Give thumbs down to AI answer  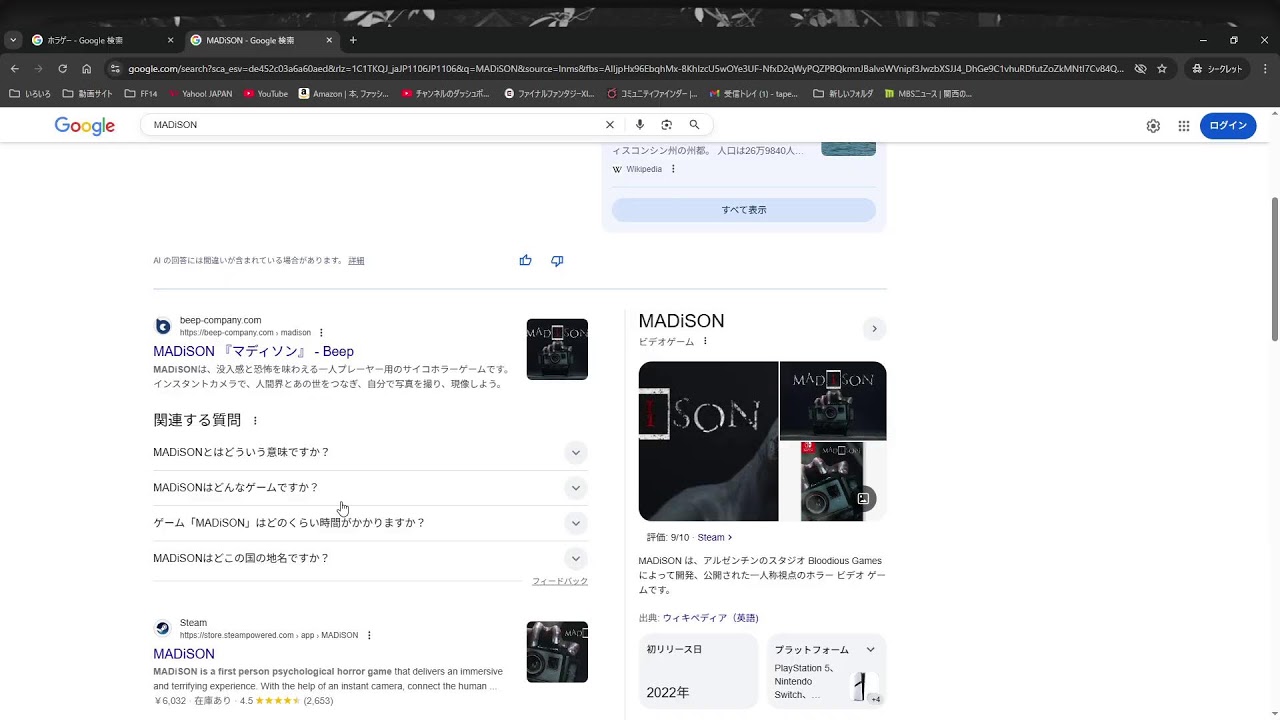click(x=557, y=261)
